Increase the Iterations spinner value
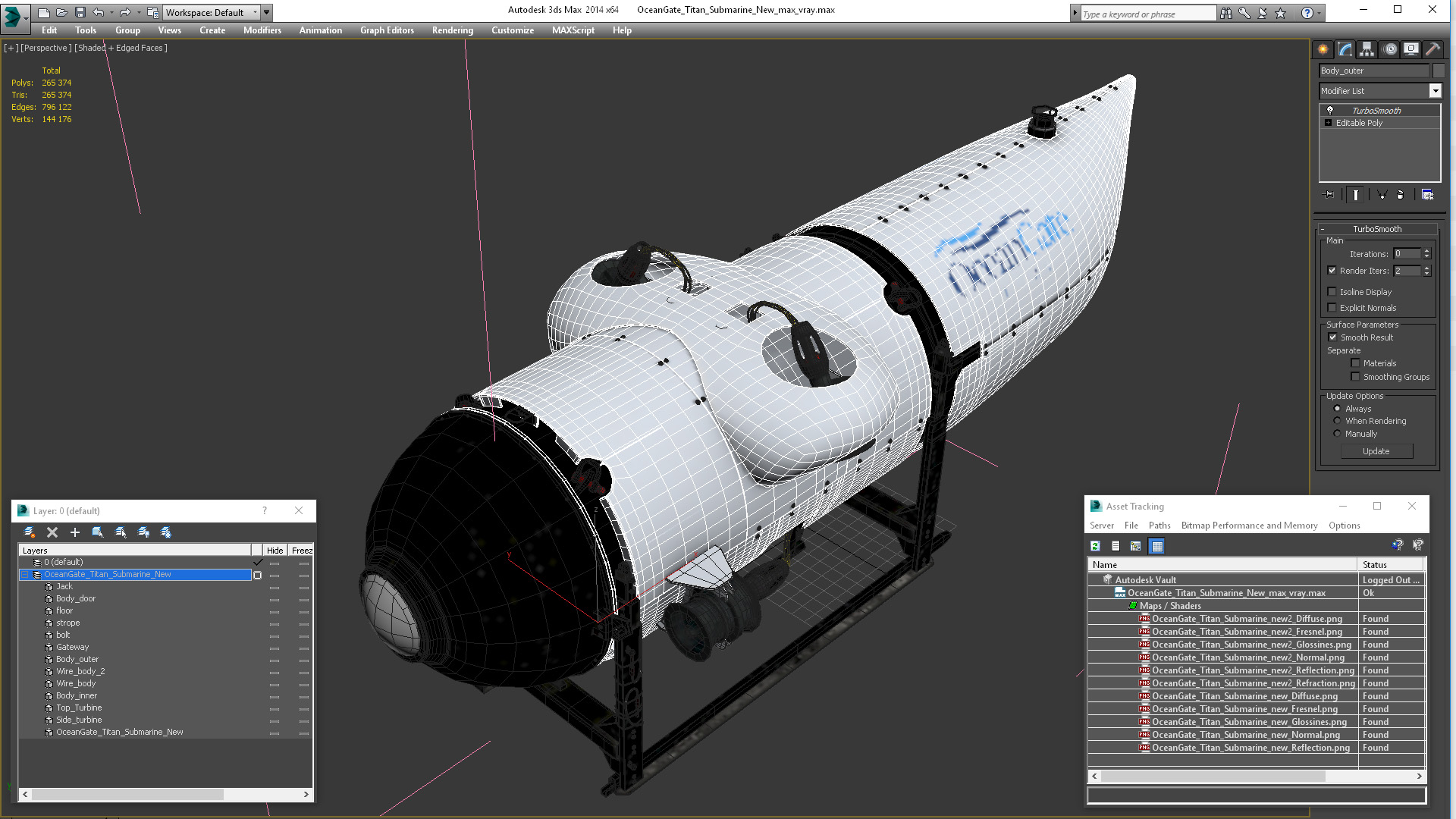Image resolution: width=1456 pixels, height=819 pixels. (1426, 251)
